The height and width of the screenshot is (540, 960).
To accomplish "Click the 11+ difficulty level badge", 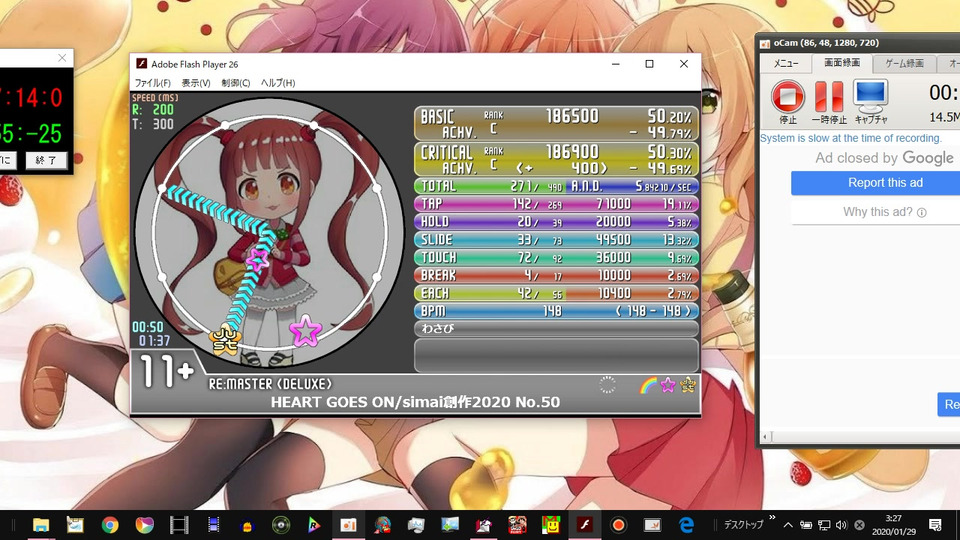I will tap(166, 371).
